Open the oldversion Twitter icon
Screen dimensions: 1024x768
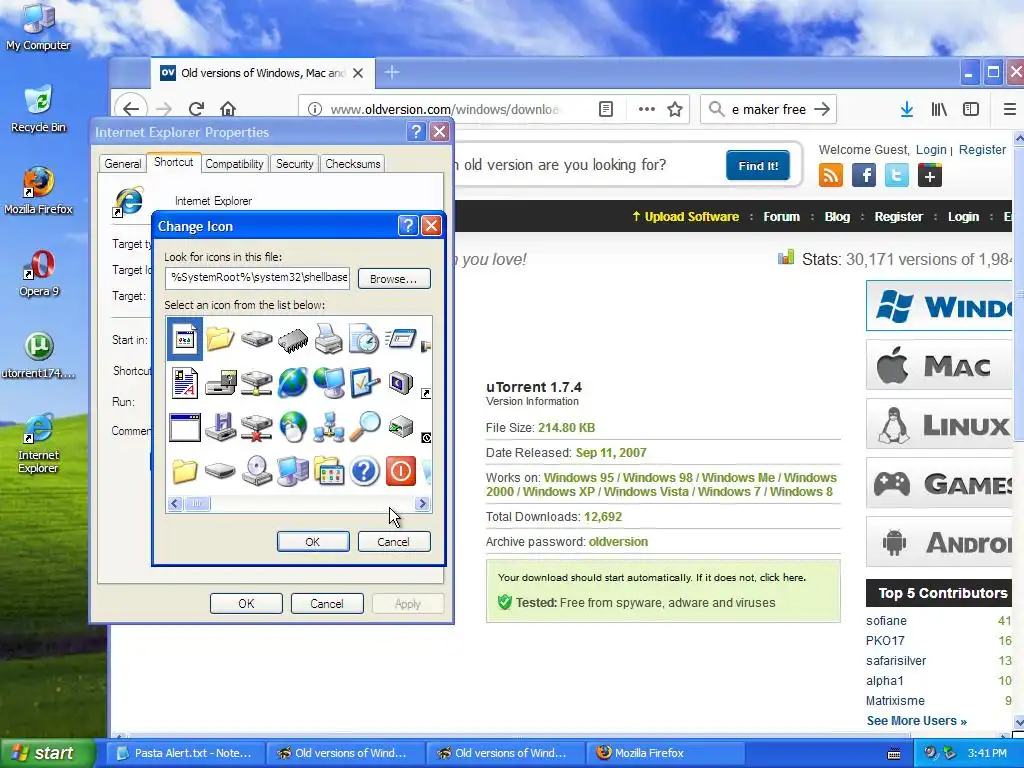(897, 175)
